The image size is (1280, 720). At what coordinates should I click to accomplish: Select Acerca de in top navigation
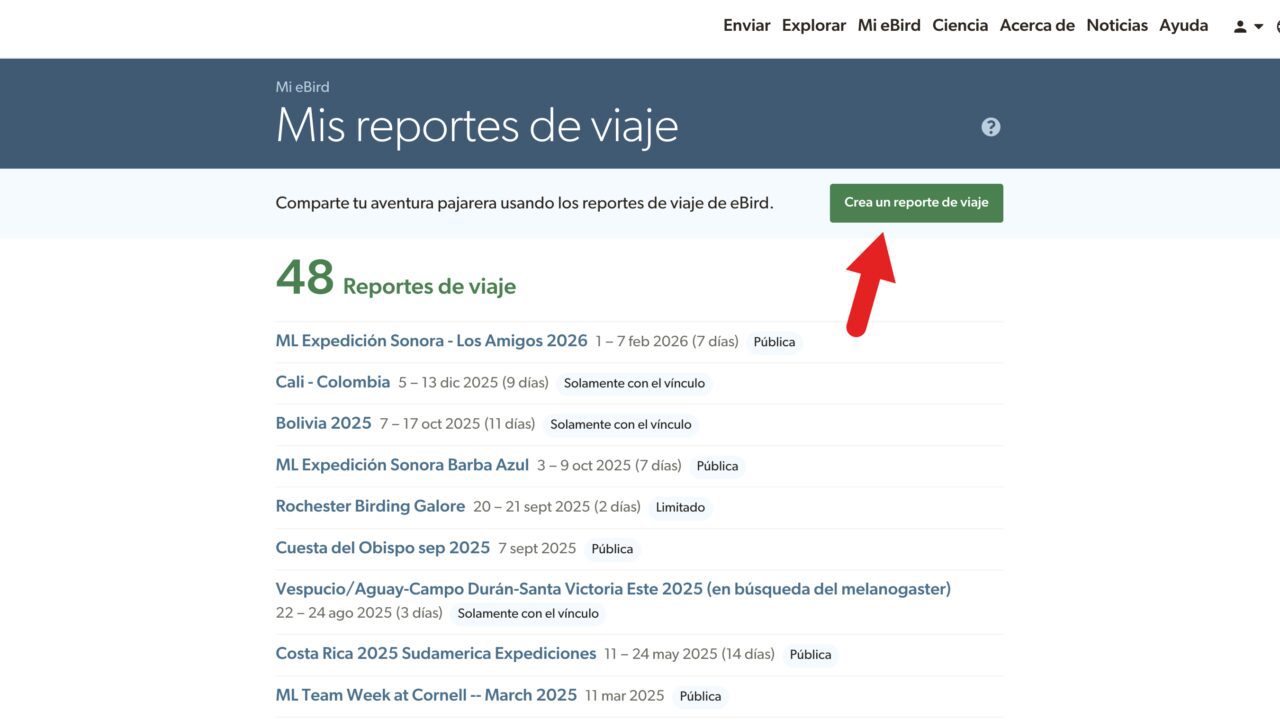tap(1036, 26)
